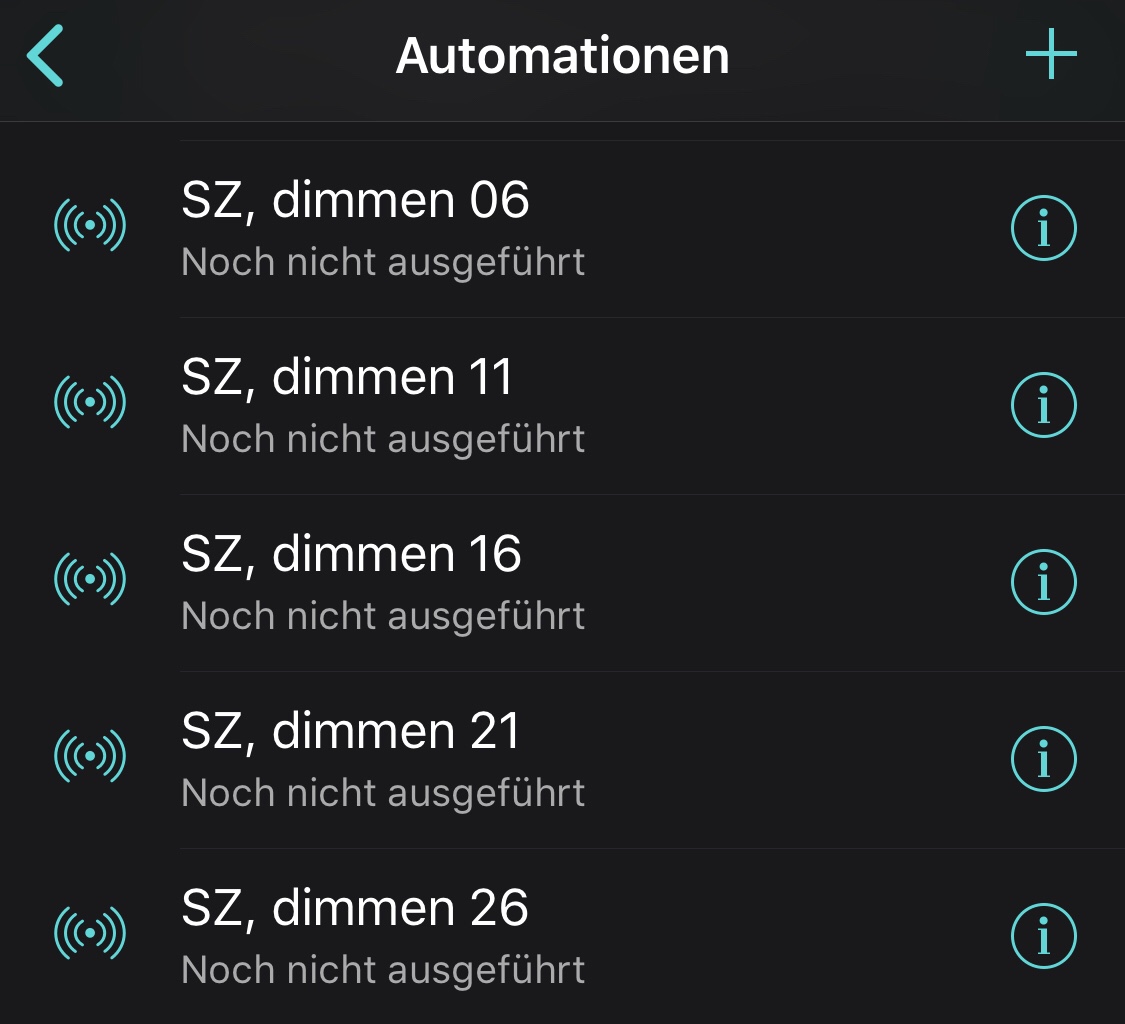Viewport: 1125px width, 1024px height.
Task: Tap trigger signal icon of dimmen 16
Action: pos(90,579)
